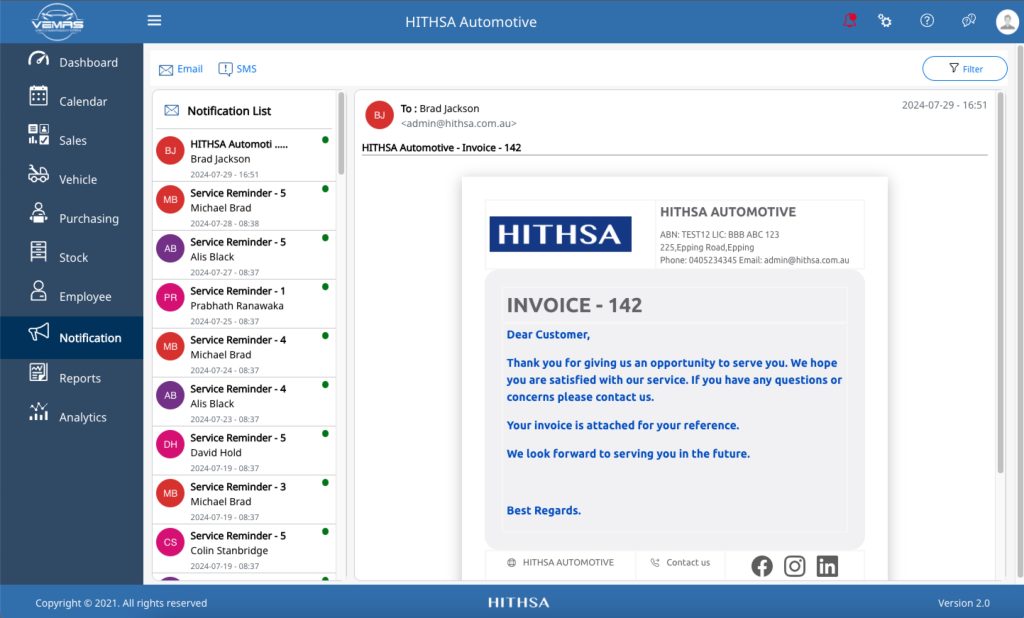Open the Dashboard menu item

pyautogui.click(x=72, y=62)
